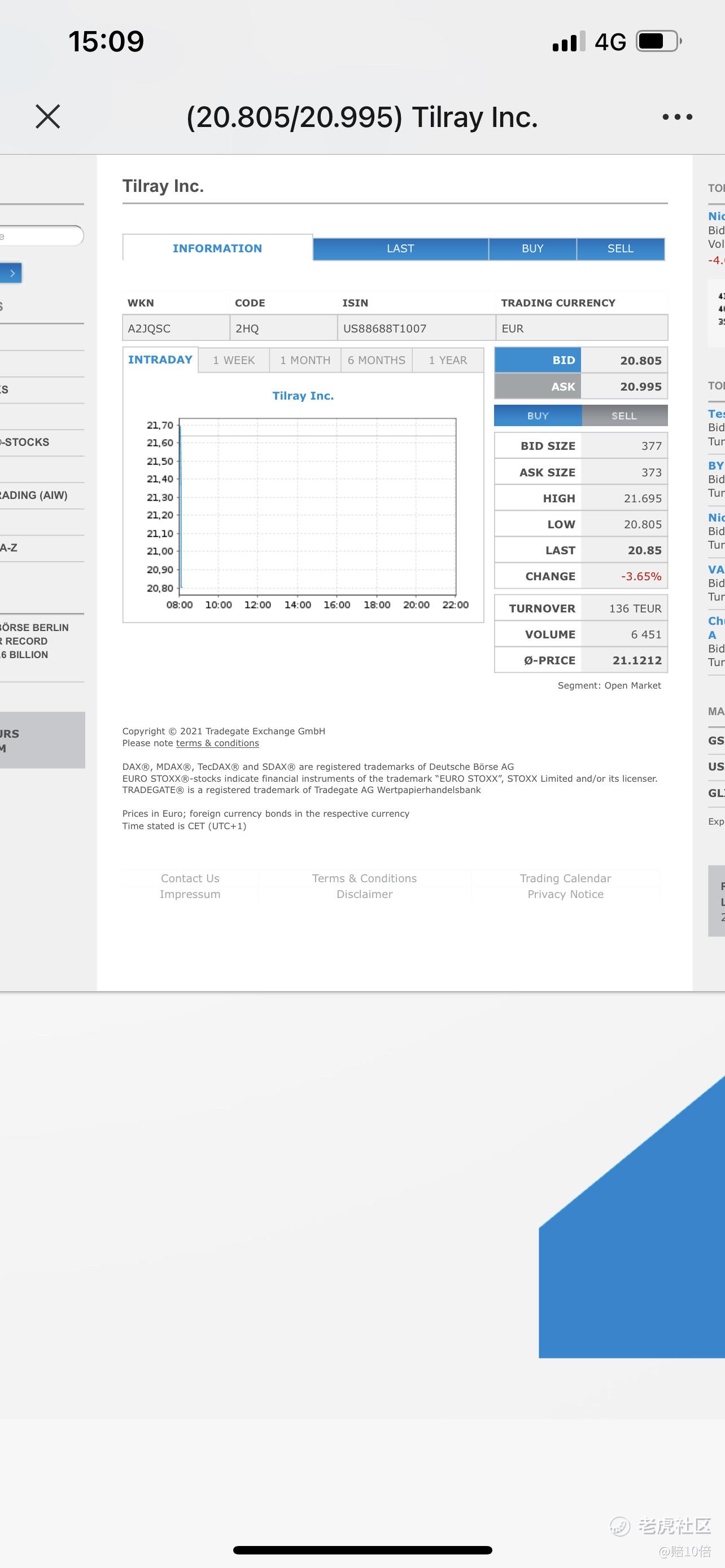Tap the battery status icon

(x=658, y=41)
